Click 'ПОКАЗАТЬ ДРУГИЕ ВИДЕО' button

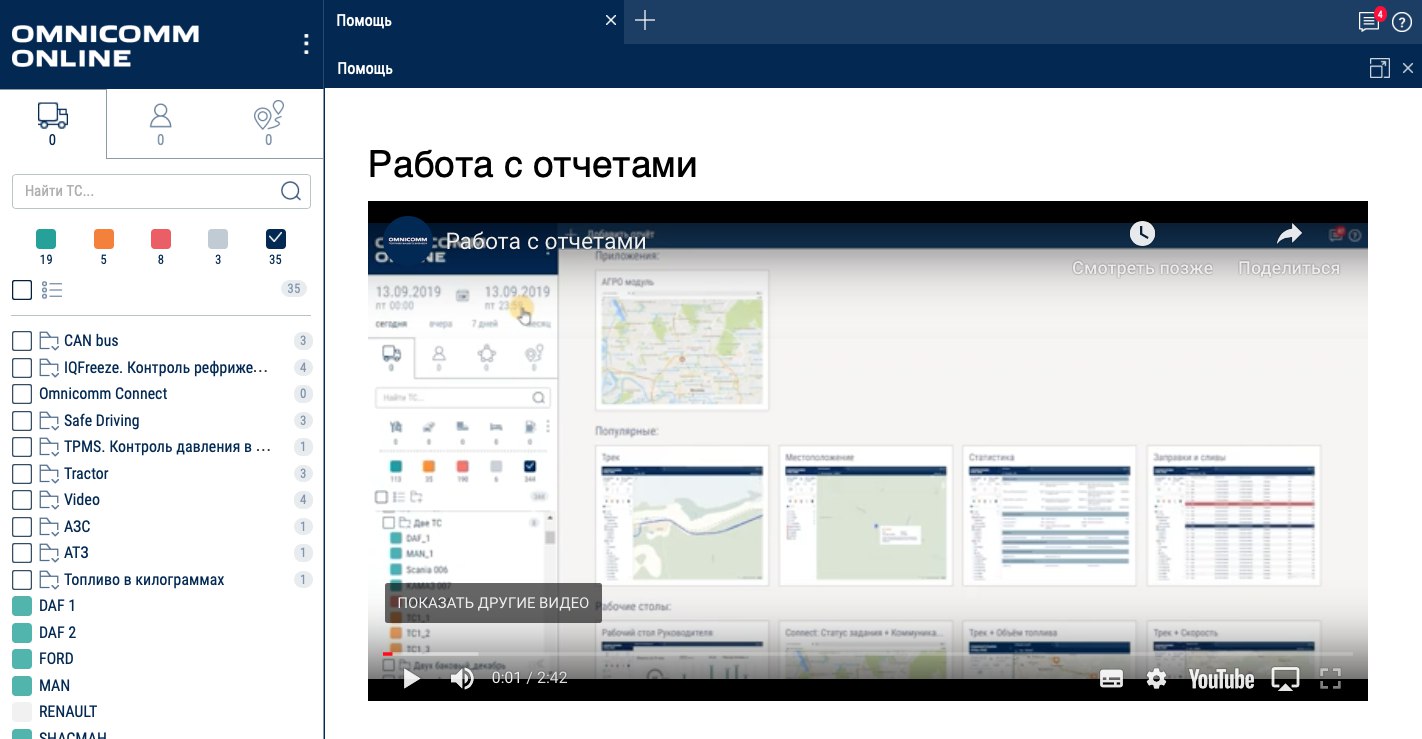[x=493, y=603]
